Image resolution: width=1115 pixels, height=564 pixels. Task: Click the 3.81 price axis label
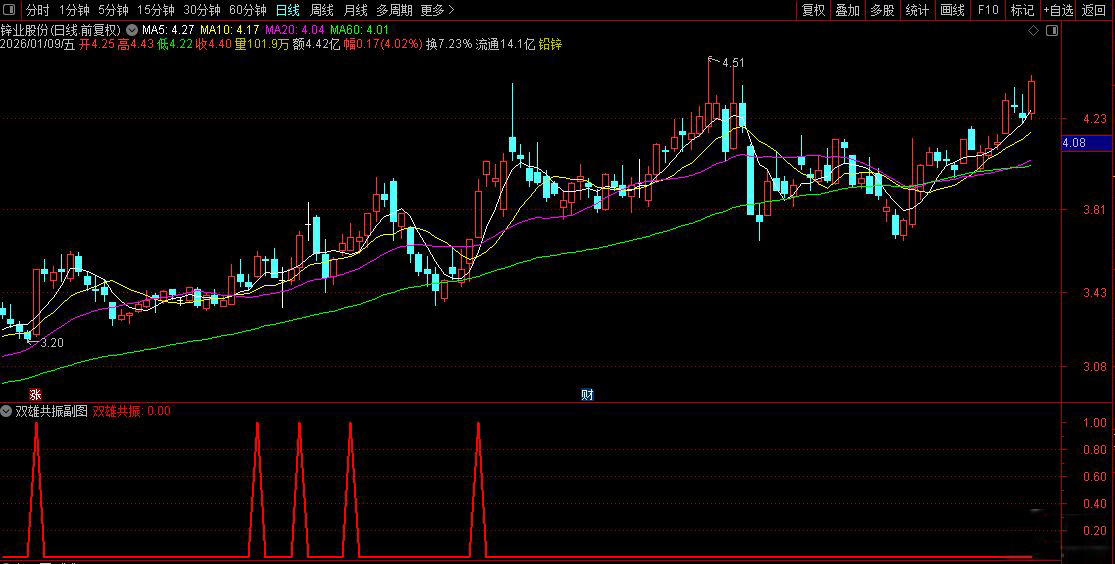click(x=1094, y=210)
